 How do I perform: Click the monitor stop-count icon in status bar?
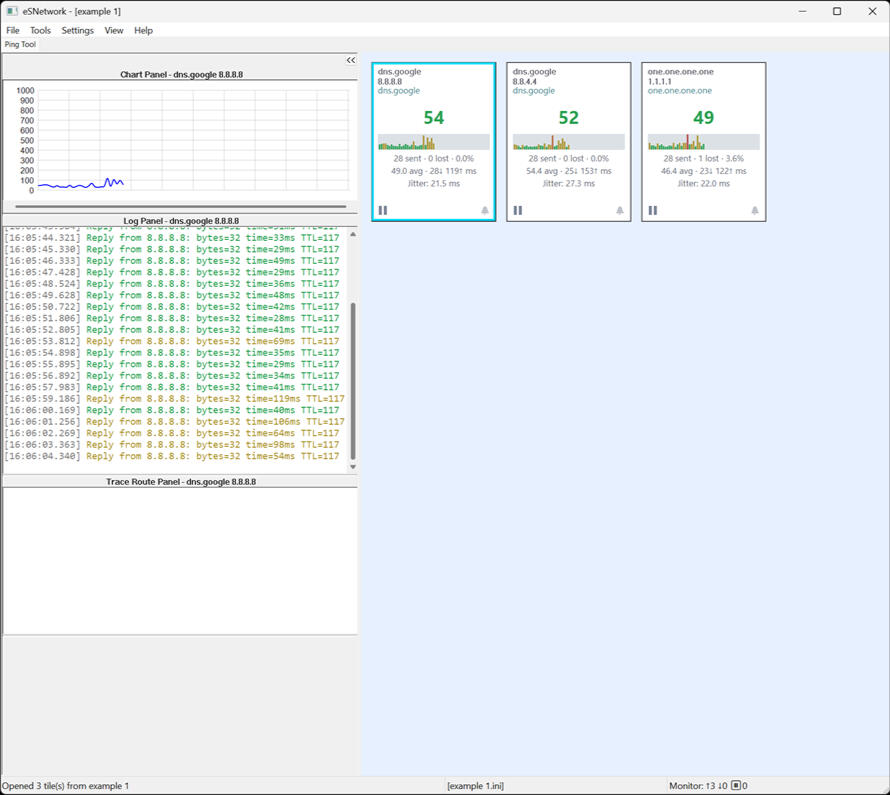click(736, 786)
